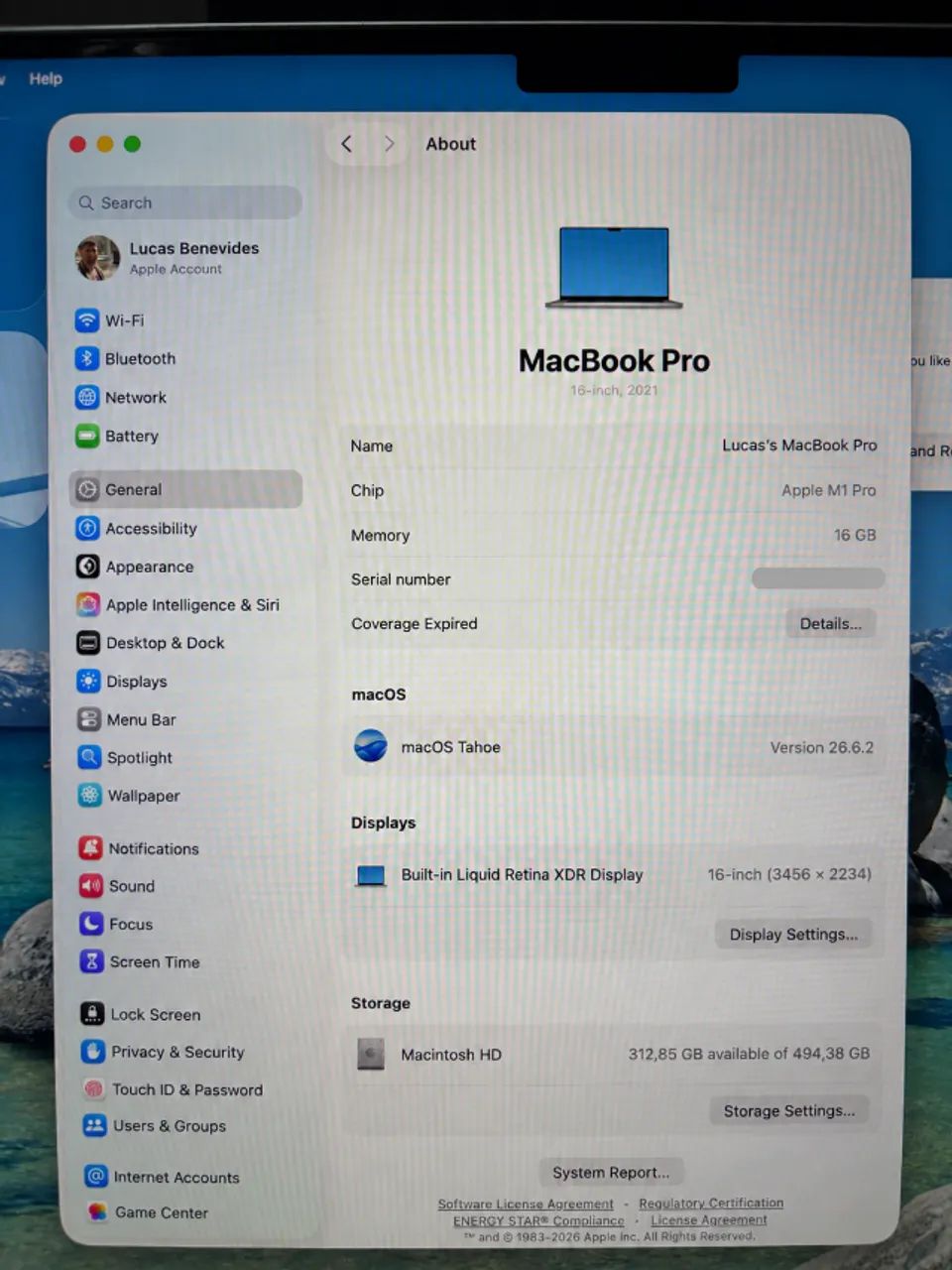
Task: Click the Apple M1 Pro chip value
Action: pos(829,490)
